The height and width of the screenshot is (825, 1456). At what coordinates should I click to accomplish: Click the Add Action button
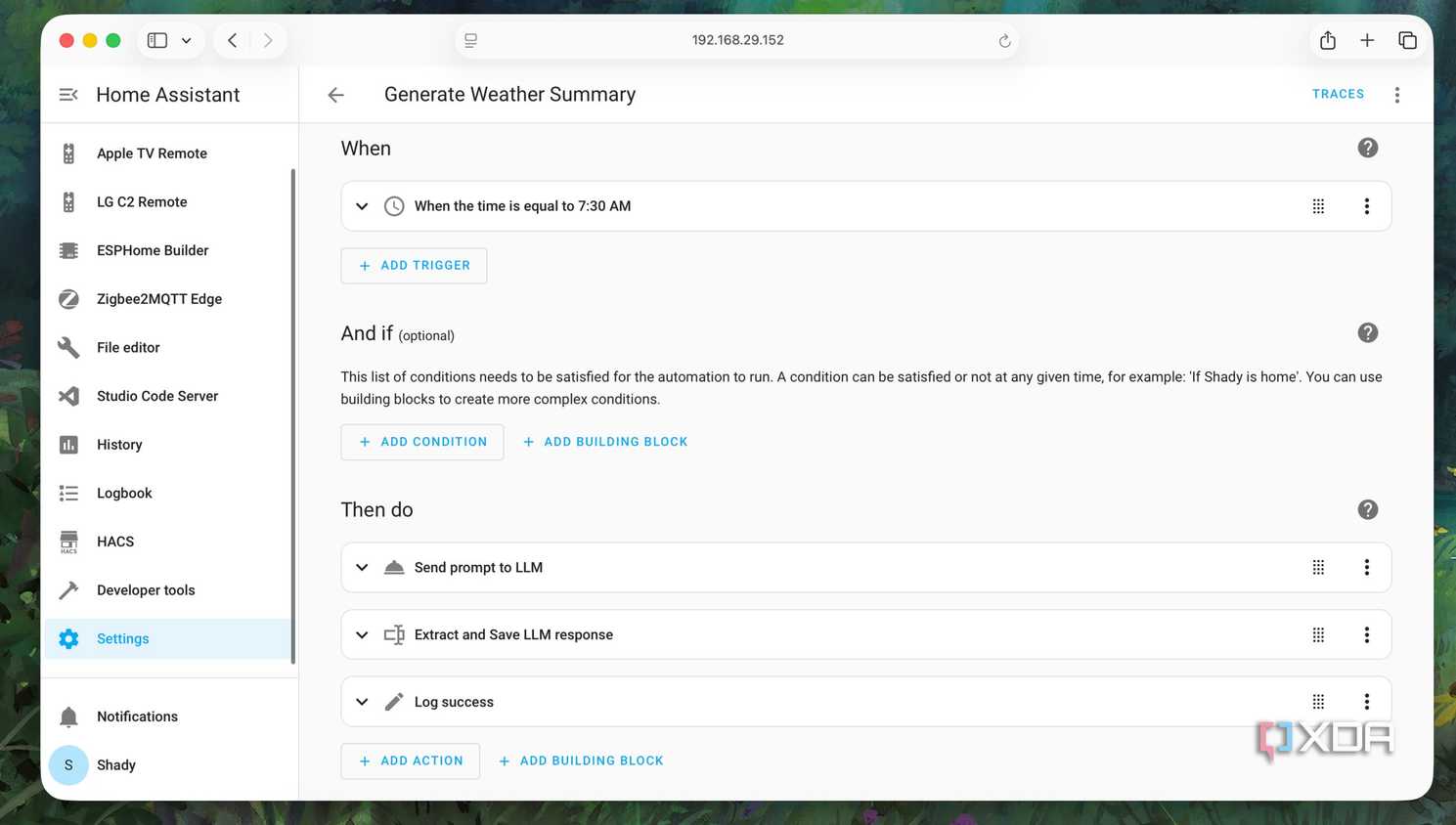click(x=411, y=760)
